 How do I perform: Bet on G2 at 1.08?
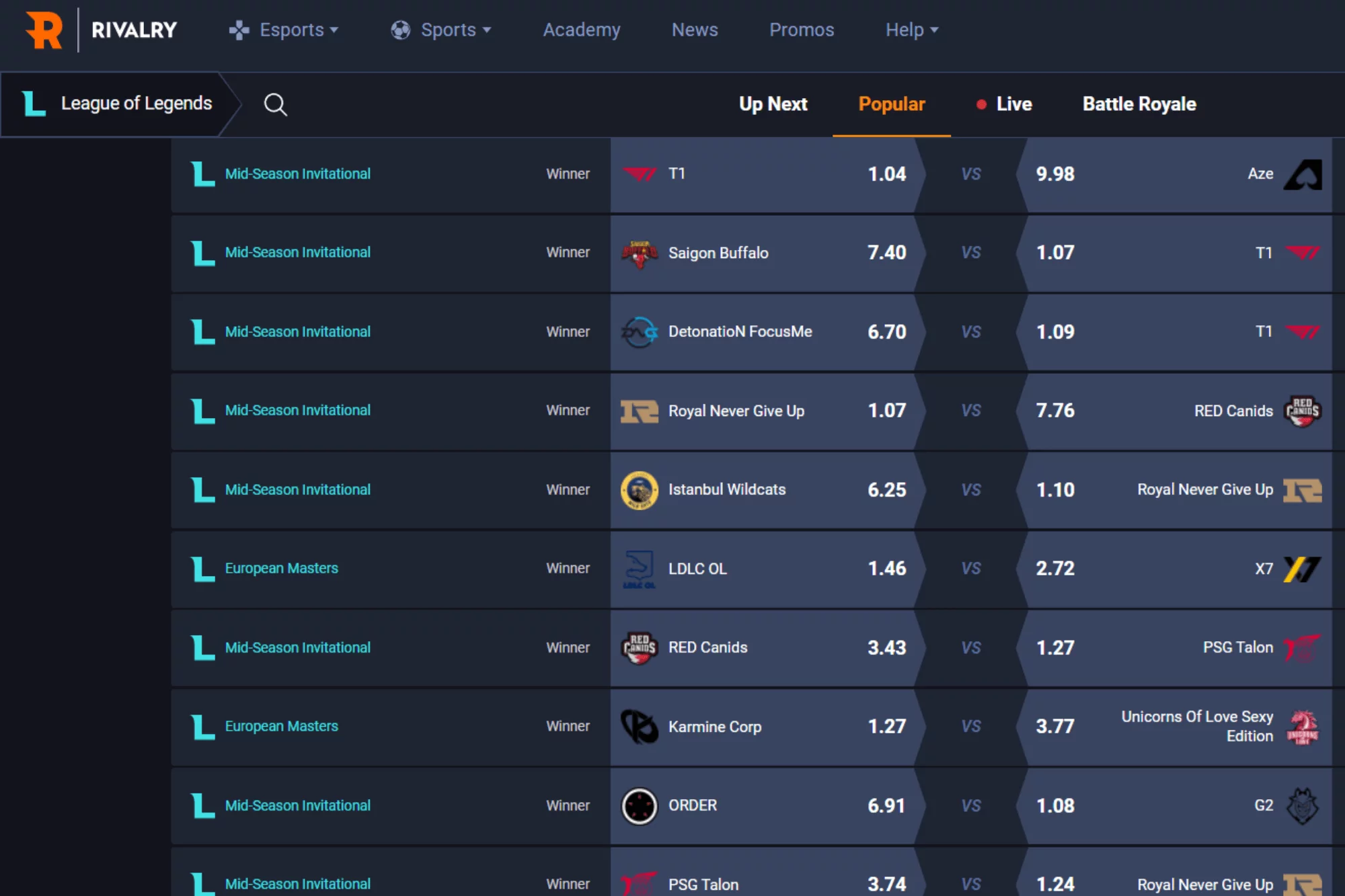click(1174, 805)
